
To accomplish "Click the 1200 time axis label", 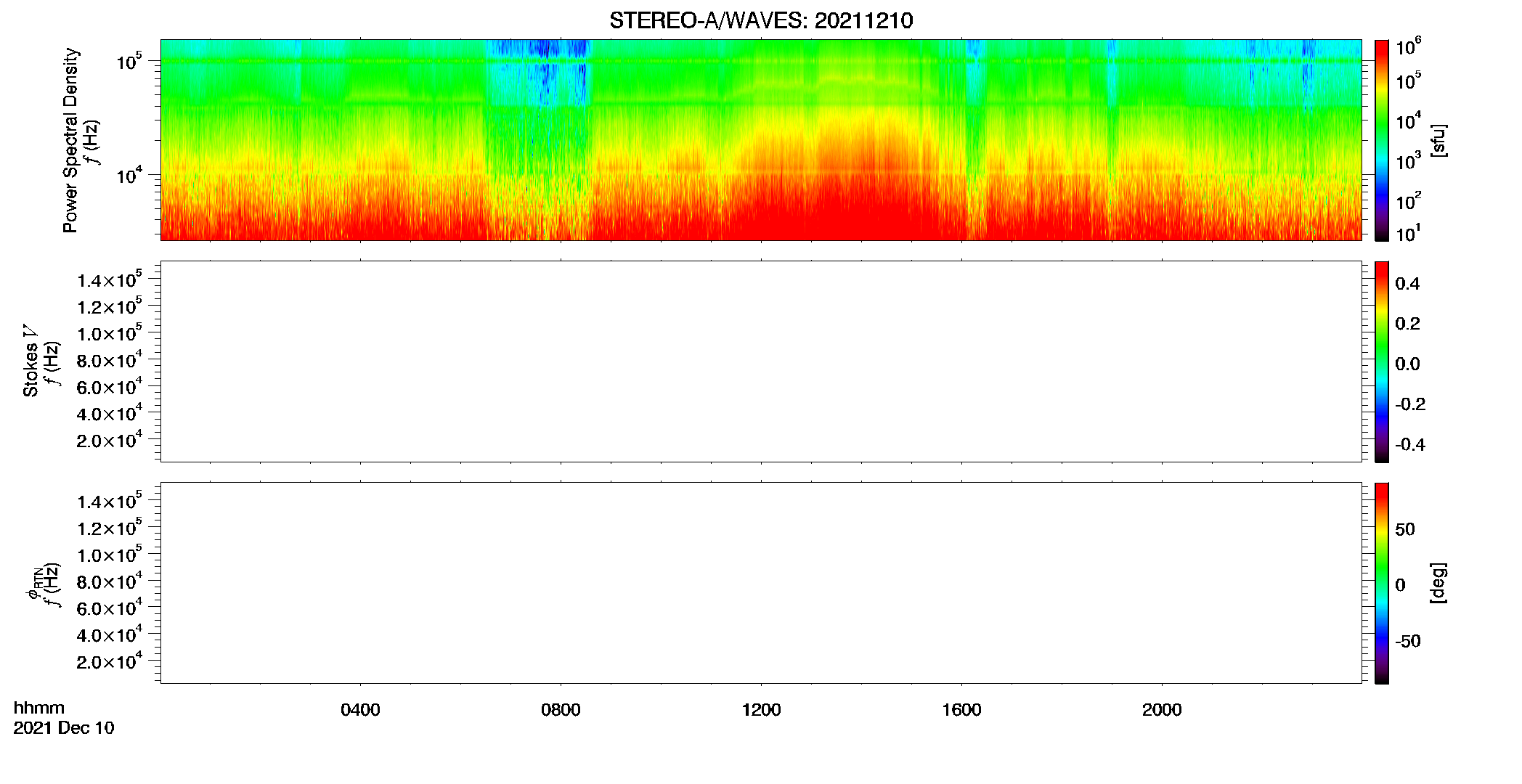I will (x=761, y=710).
